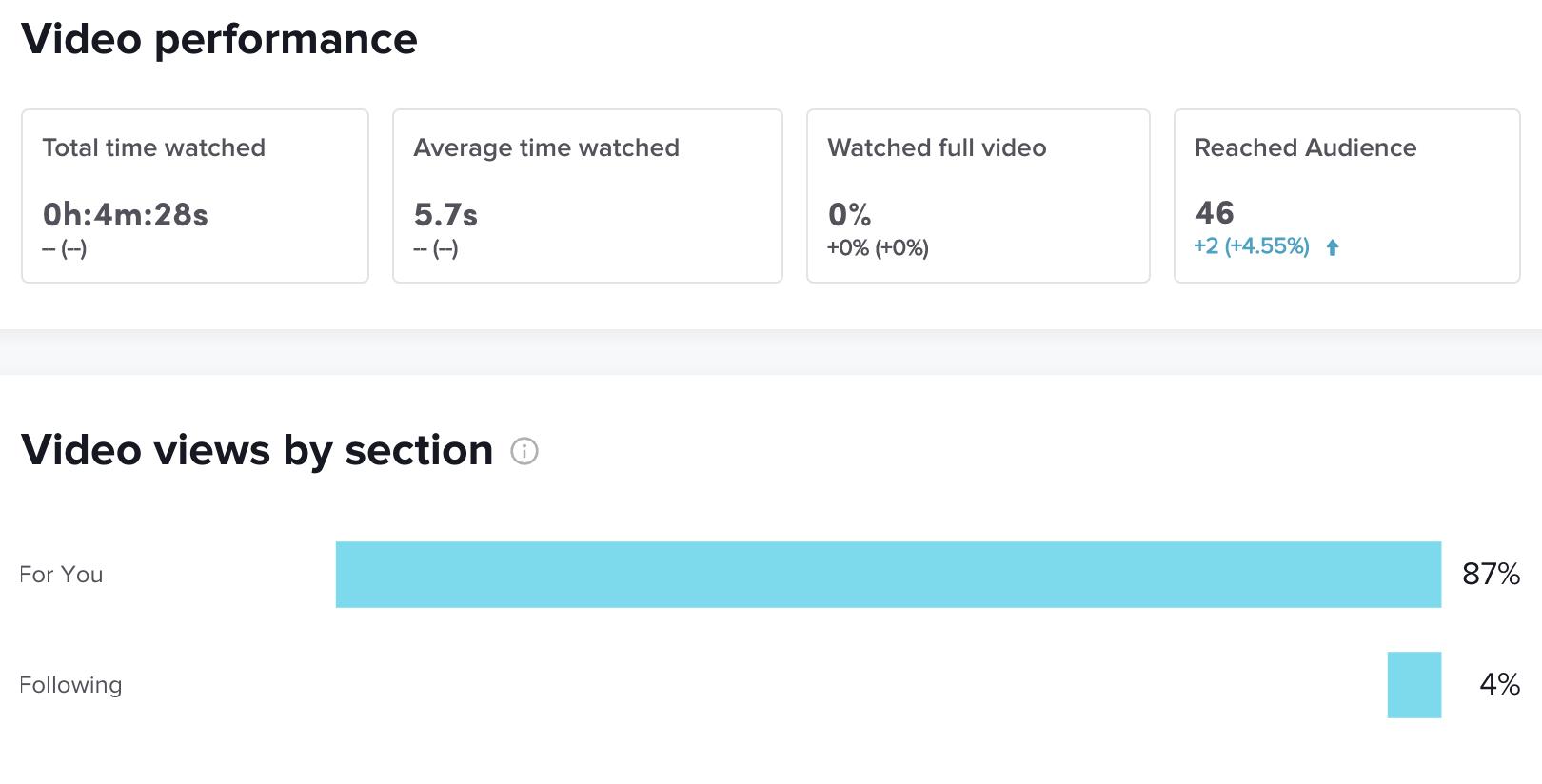This screenshot has height=784, width=1542.
Task: Click the Reached Audience count 46
Action: [x=1215, y=212]
